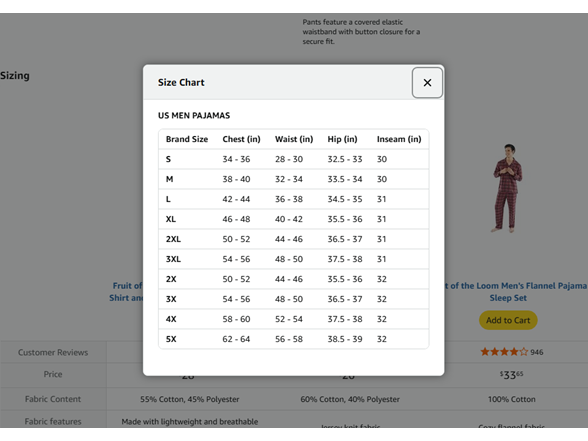Close the Size Chart dialog

(427, 82)
